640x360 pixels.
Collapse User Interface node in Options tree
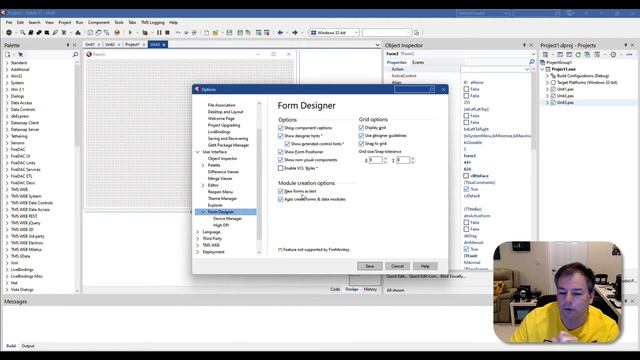point(198,152)
